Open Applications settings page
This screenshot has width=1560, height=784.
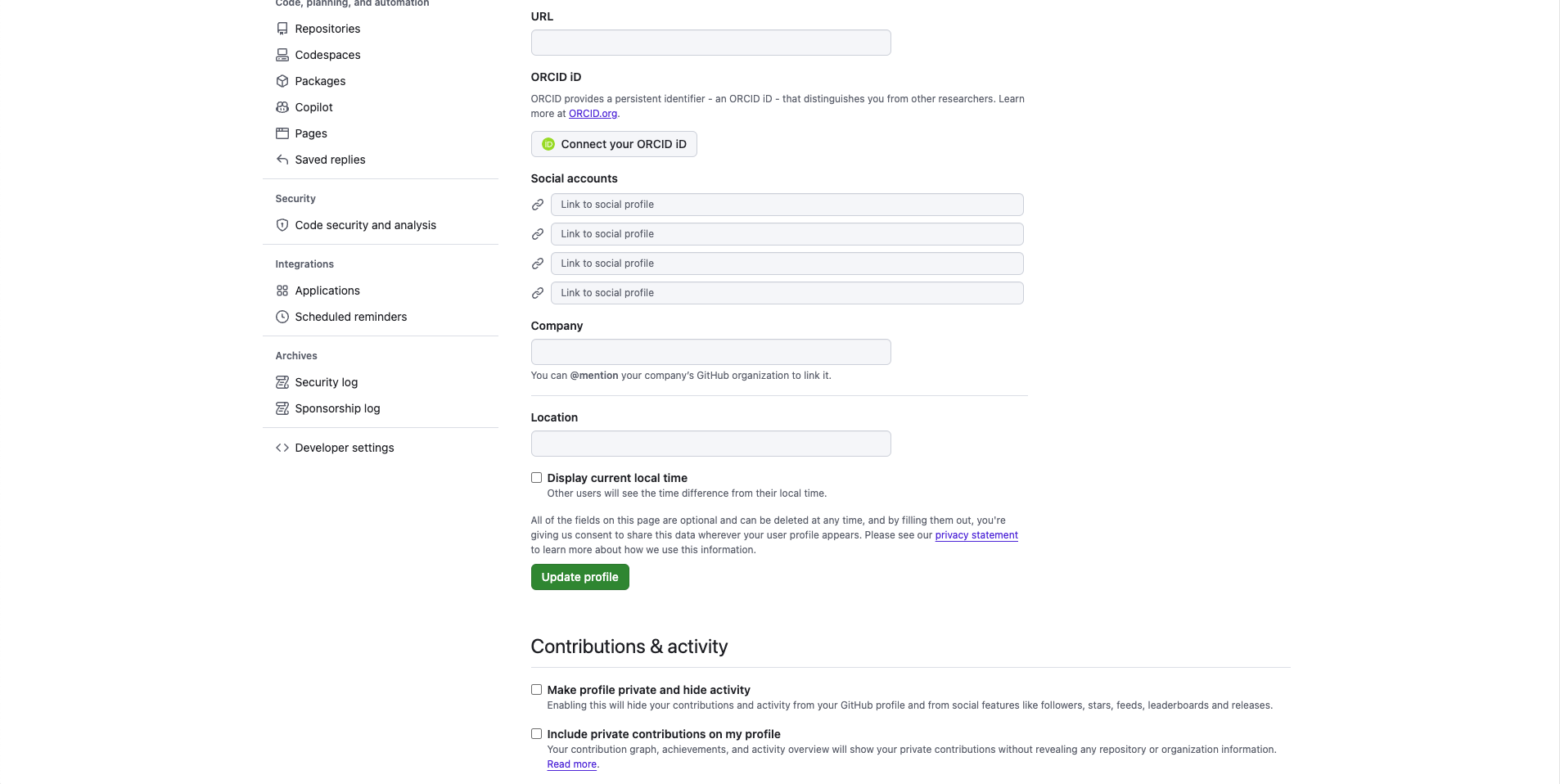pyautogui.click(x=327, y=291)
